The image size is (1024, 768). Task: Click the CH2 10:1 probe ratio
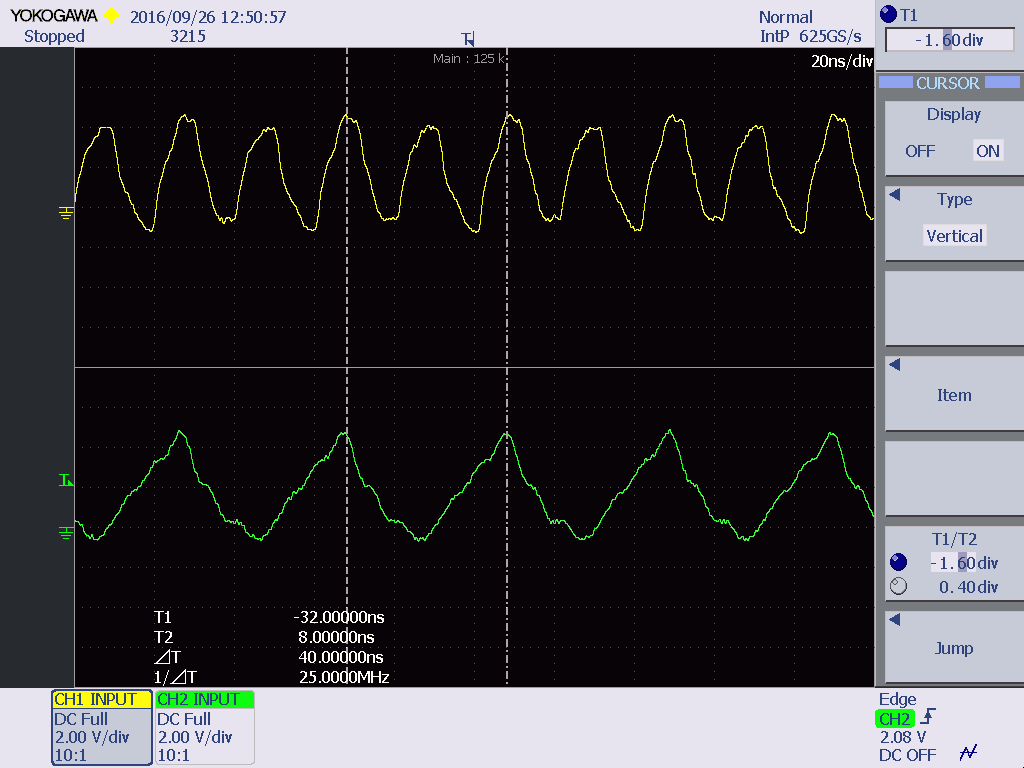pos(174,756)
